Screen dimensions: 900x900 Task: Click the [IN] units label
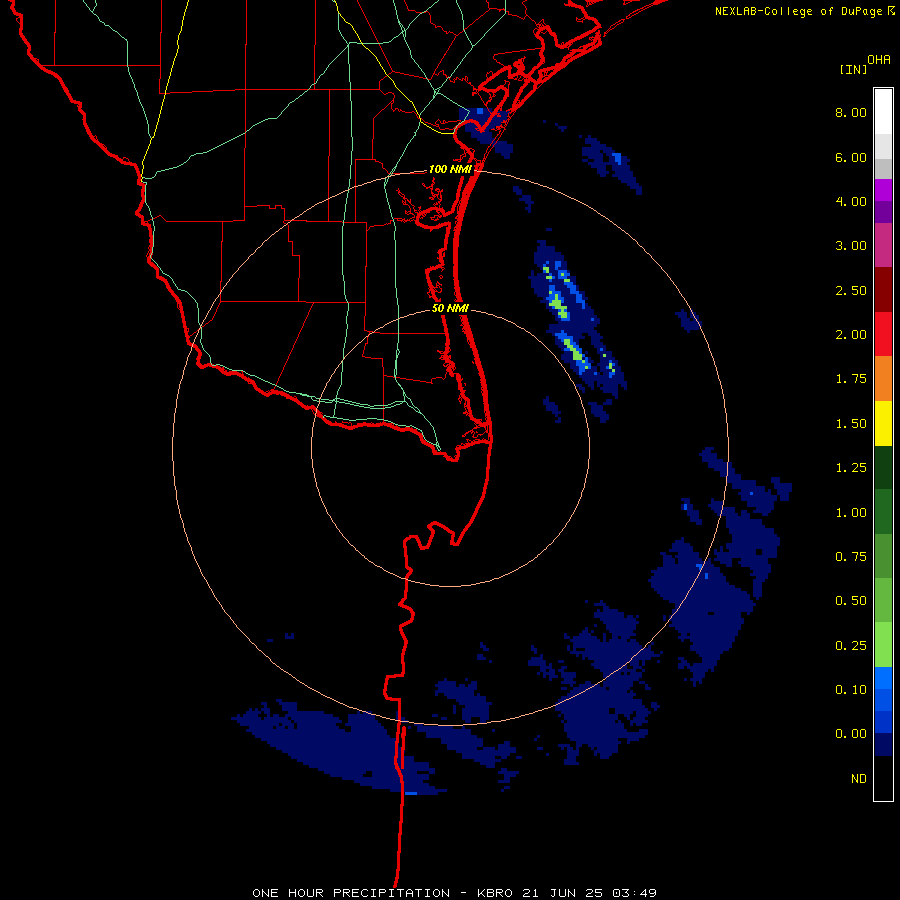click(x=854, y=69)
